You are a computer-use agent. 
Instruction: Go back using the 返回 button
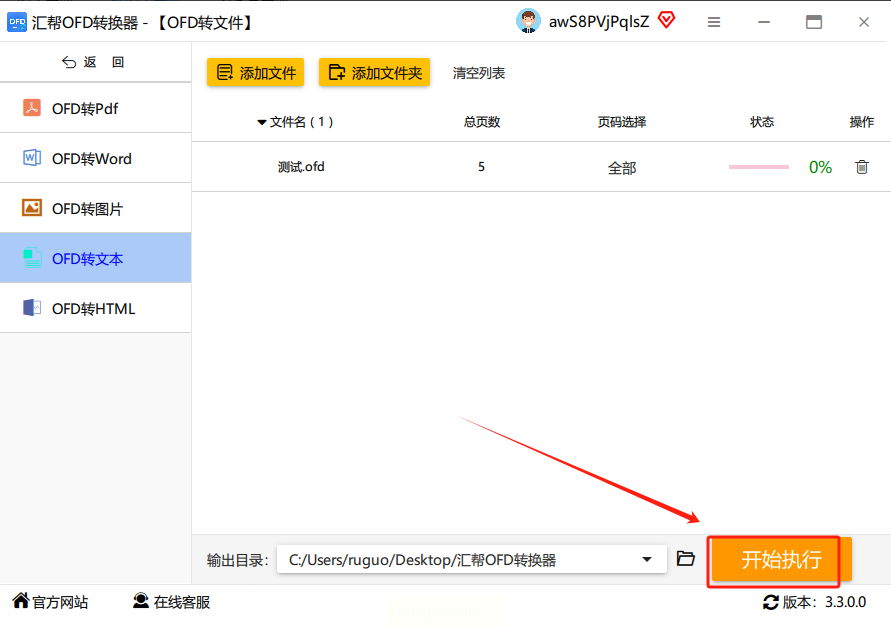(x=93, y=62)
